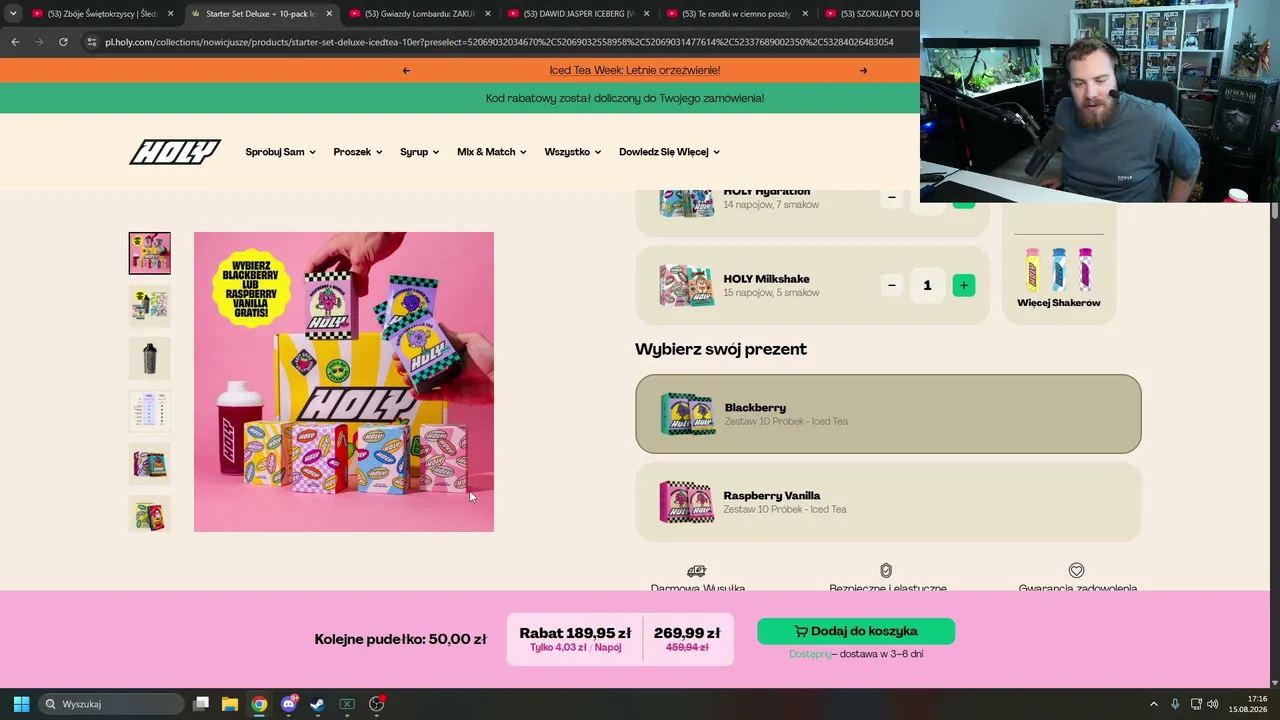Expand the Mix & Match menu
1280x720 pixels.
coord(492,152)
